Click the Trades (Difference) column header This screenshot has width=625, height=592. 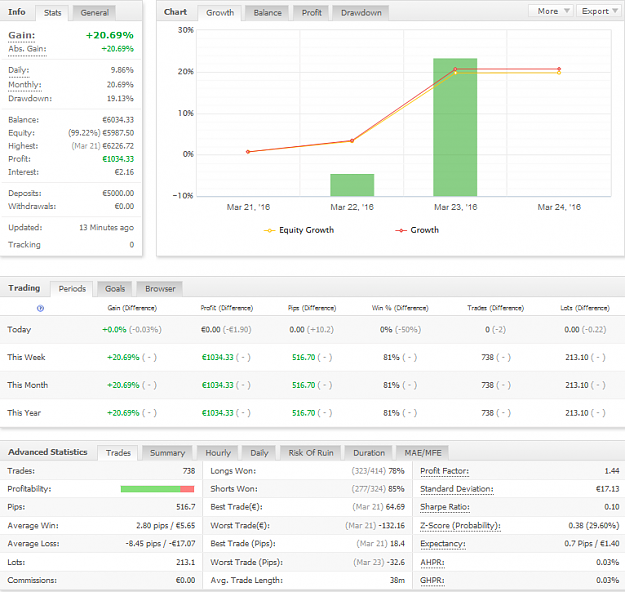(495, 308)
